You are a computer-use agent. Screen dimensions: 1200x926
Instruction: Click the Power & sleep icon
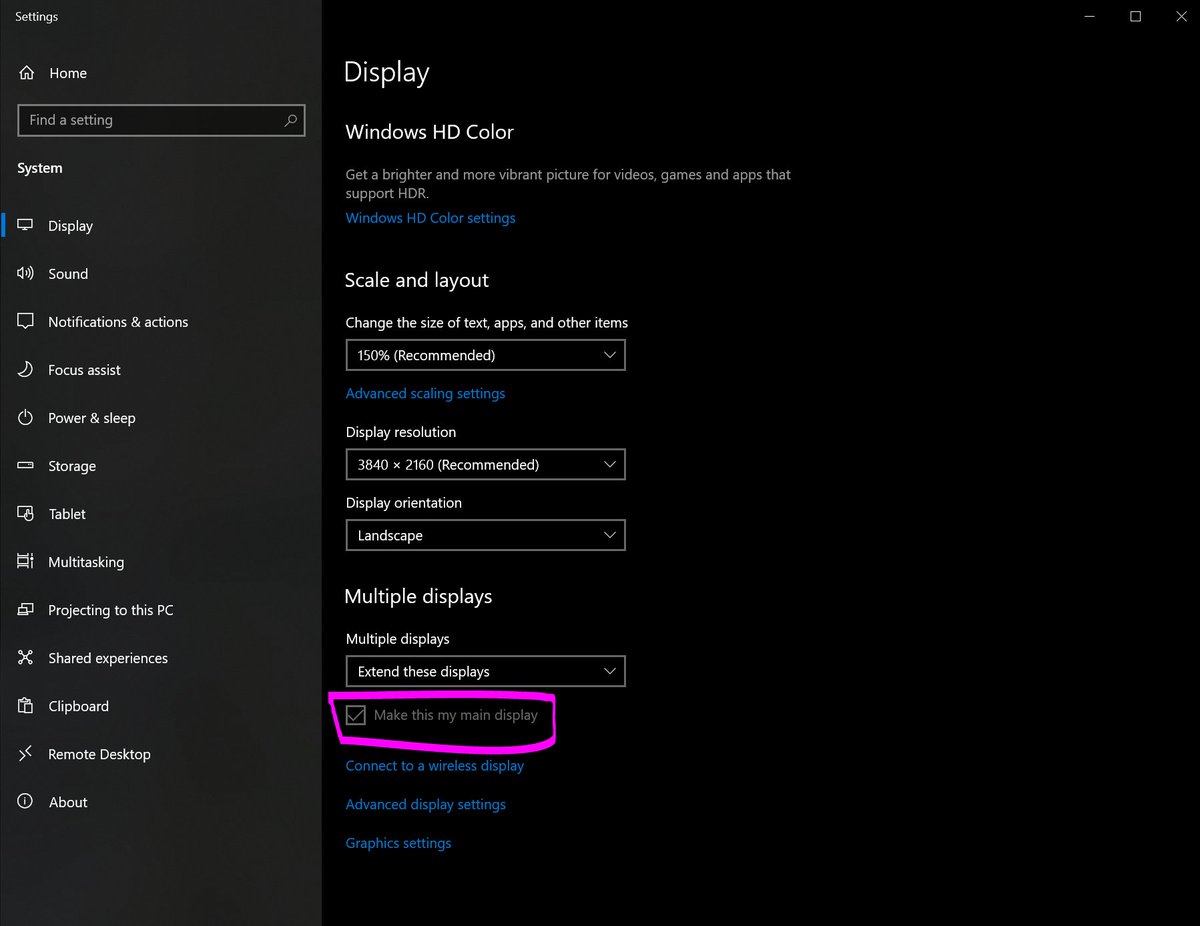click(26, 418)
